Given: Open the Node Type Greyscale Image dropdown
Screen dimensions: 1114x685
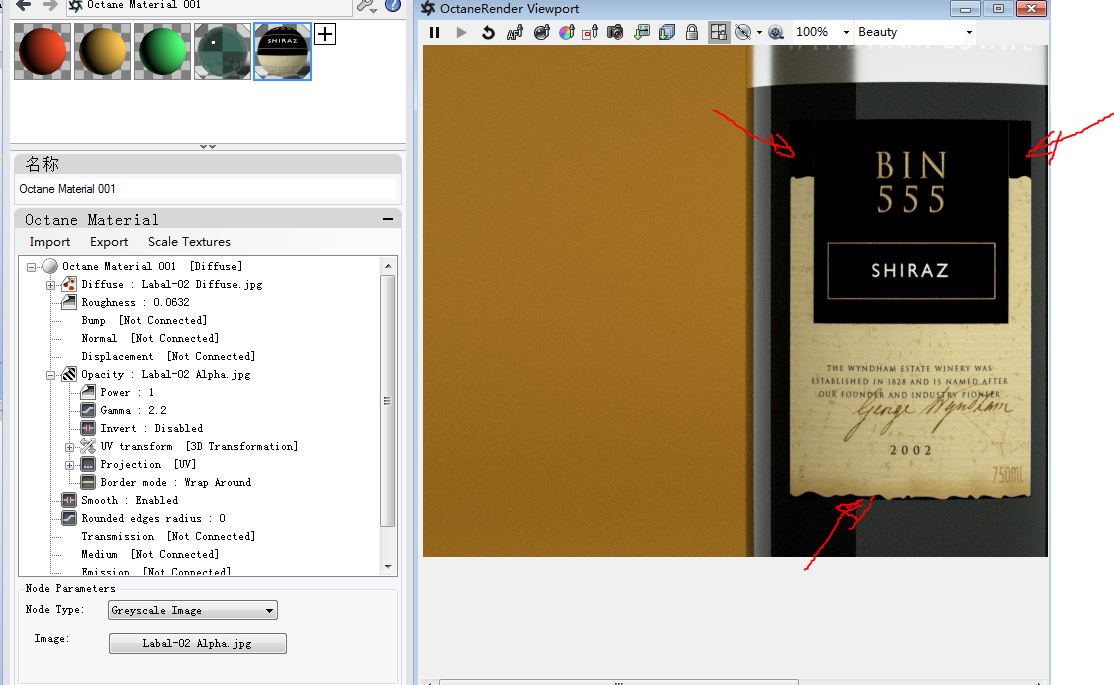Looking at the screenshot, I should pyautogui.click(x=193, y=610).
